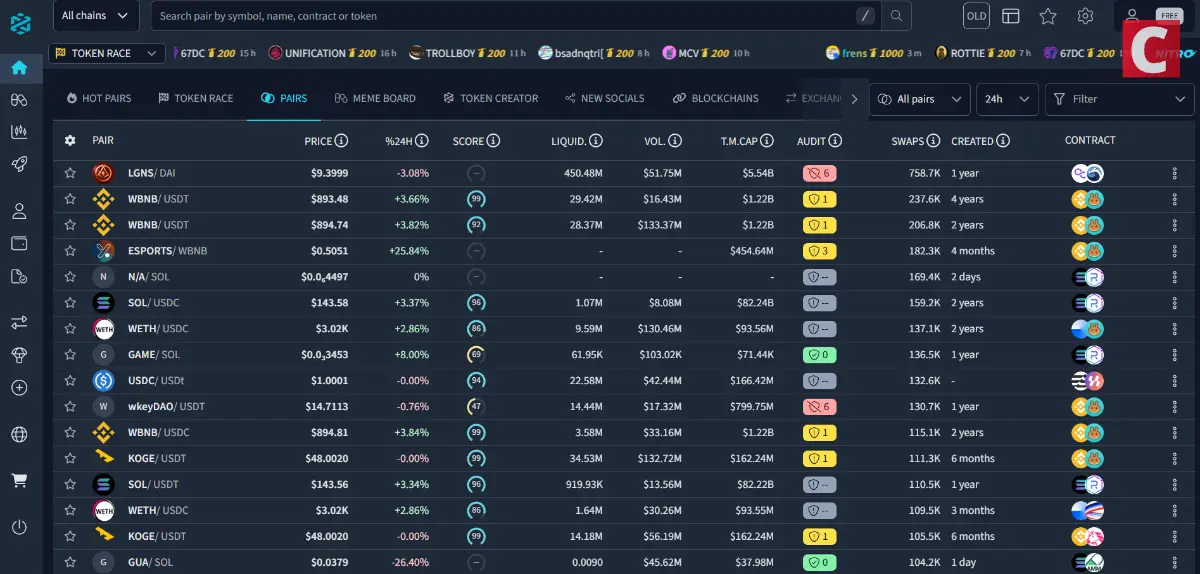Click the power icon in sidebar
Screen dimensions: 1200x574
(x=19, y=527)
